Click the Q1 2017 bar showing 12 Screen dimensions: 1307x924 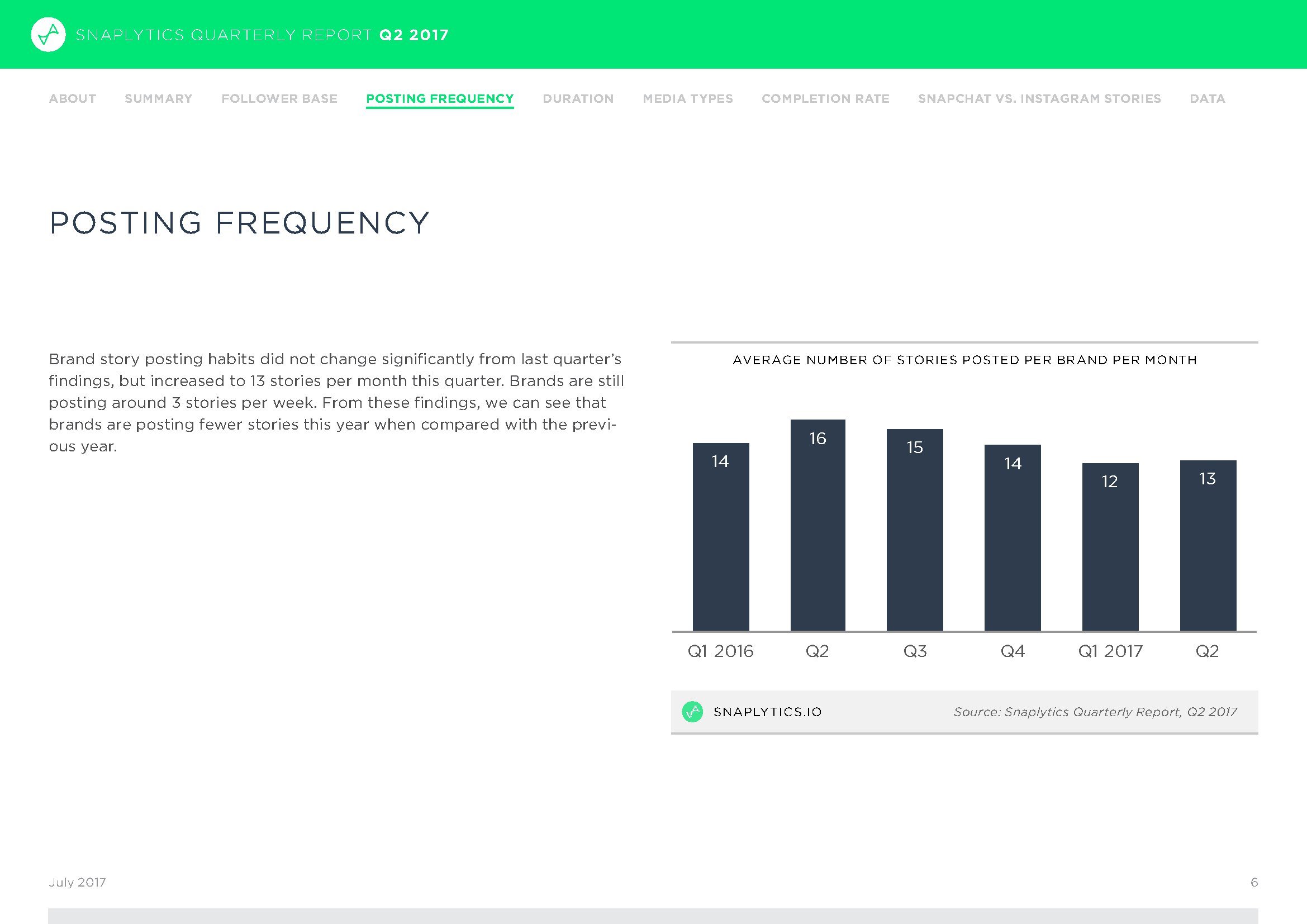(1110, 546)
